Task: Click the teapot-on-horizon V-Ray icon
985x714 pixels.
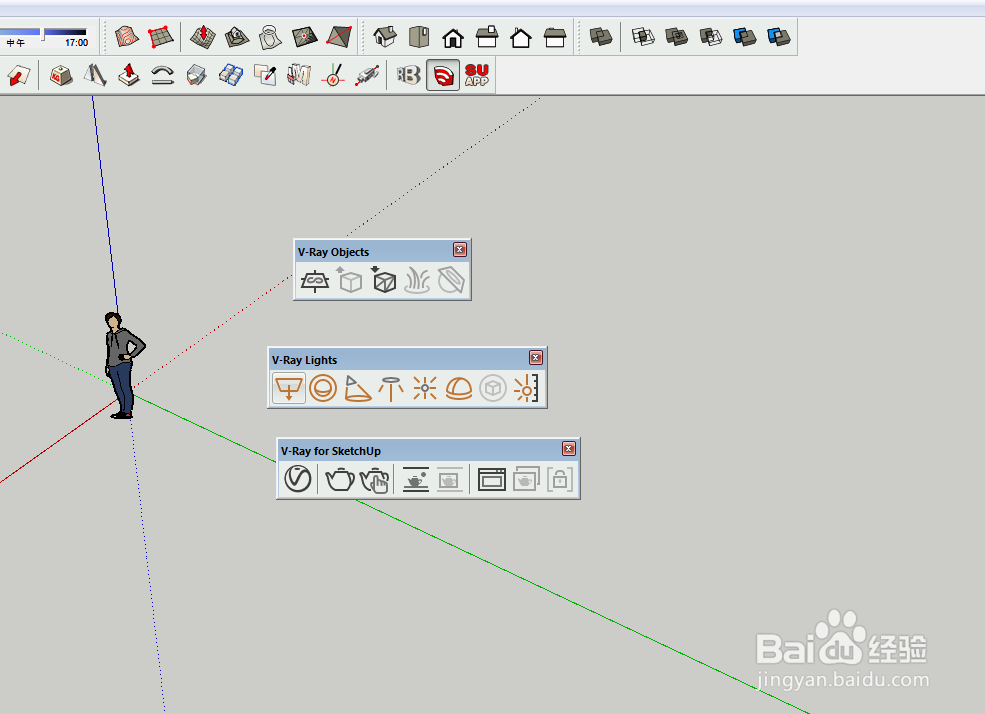Action: point(415,480)
